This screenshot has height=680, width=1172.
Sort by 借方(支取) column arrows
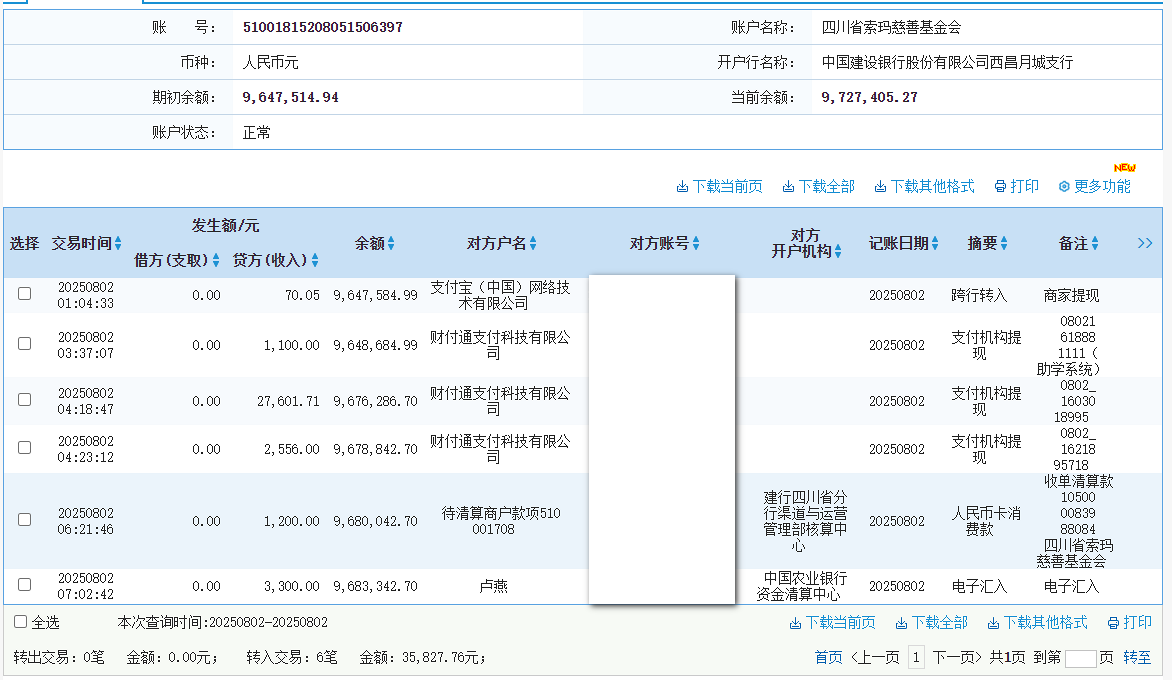216,260
